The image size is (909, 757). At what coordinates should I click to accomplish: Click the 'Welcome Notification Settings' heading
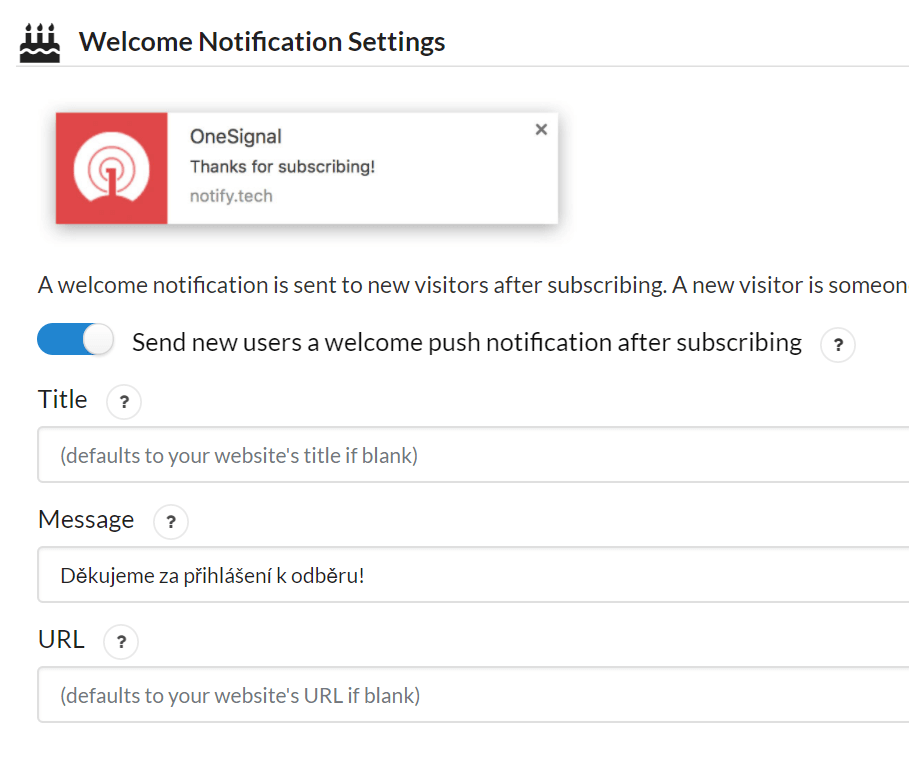pos(262,42)
